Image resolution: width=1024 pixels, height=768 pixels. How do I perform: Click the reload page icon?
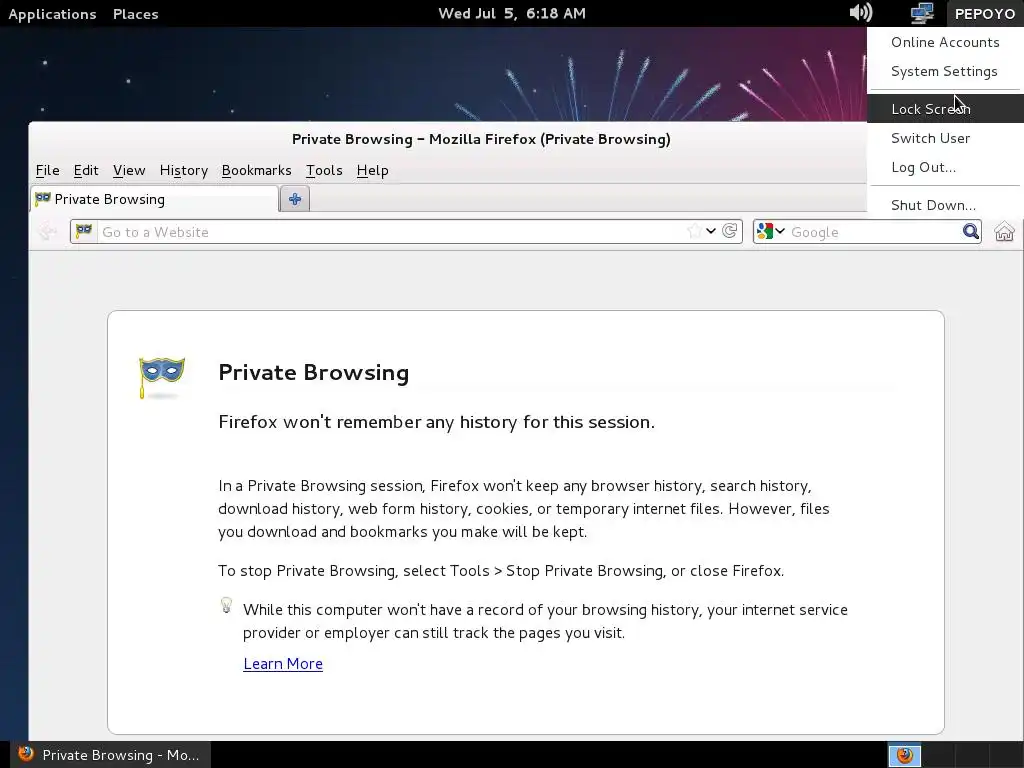click(x=730, y=231)
